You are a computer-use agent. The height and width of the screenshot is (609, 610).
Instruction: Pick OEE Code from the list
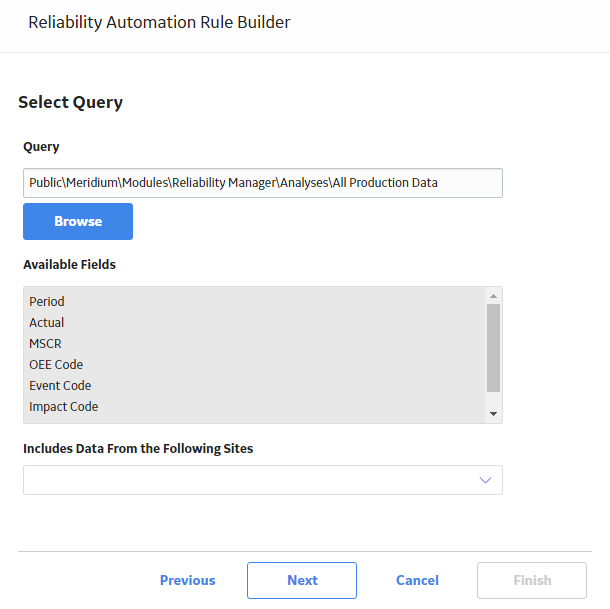(x=56, y=365)
